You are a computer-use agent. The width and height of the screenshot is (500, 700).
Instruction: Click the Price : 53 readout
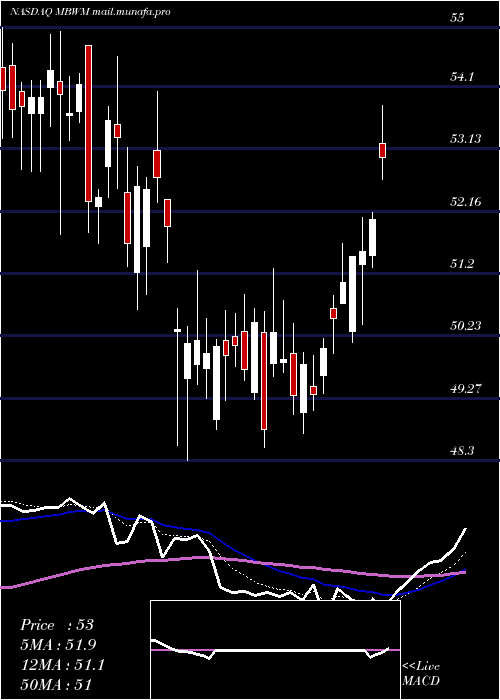57,625
